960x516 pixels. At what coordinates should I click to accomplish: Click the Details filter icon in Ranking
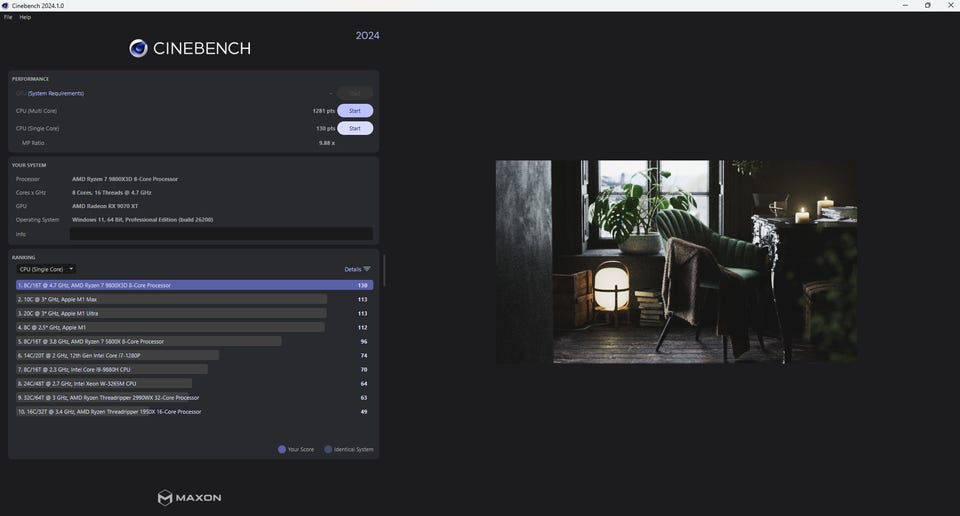point(367,269)
